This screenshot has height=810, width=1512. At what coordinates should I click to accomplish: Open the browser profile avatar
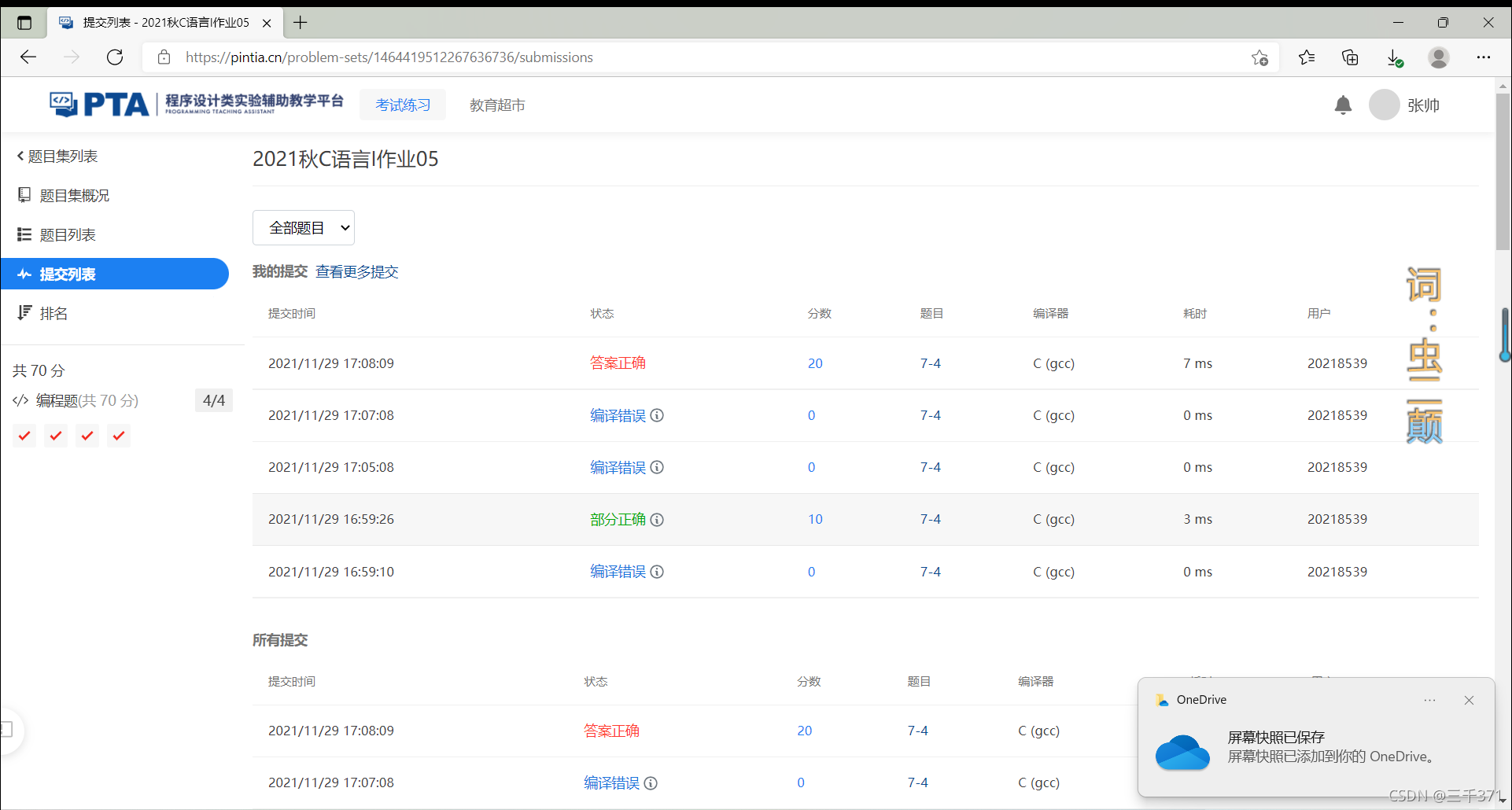click(1439, 57)
